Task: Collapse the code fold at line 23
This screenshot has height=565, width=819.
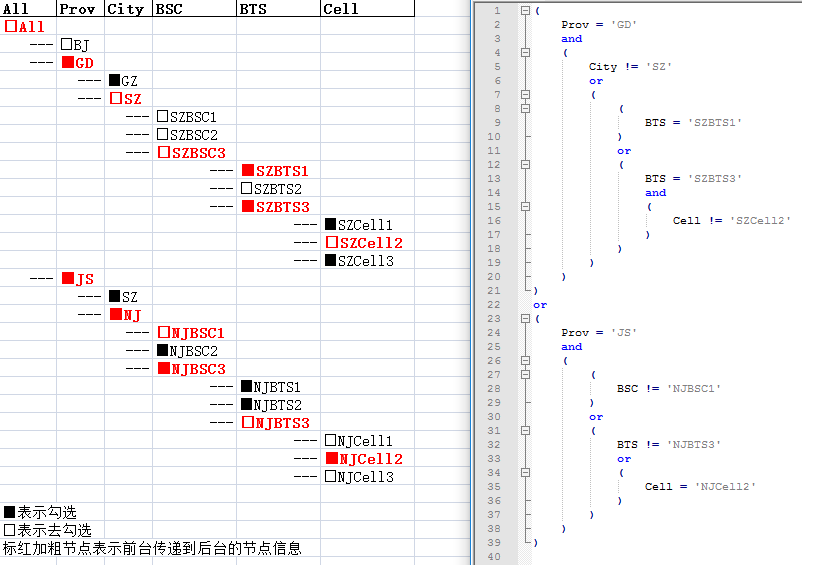Action: click(525, 319)
